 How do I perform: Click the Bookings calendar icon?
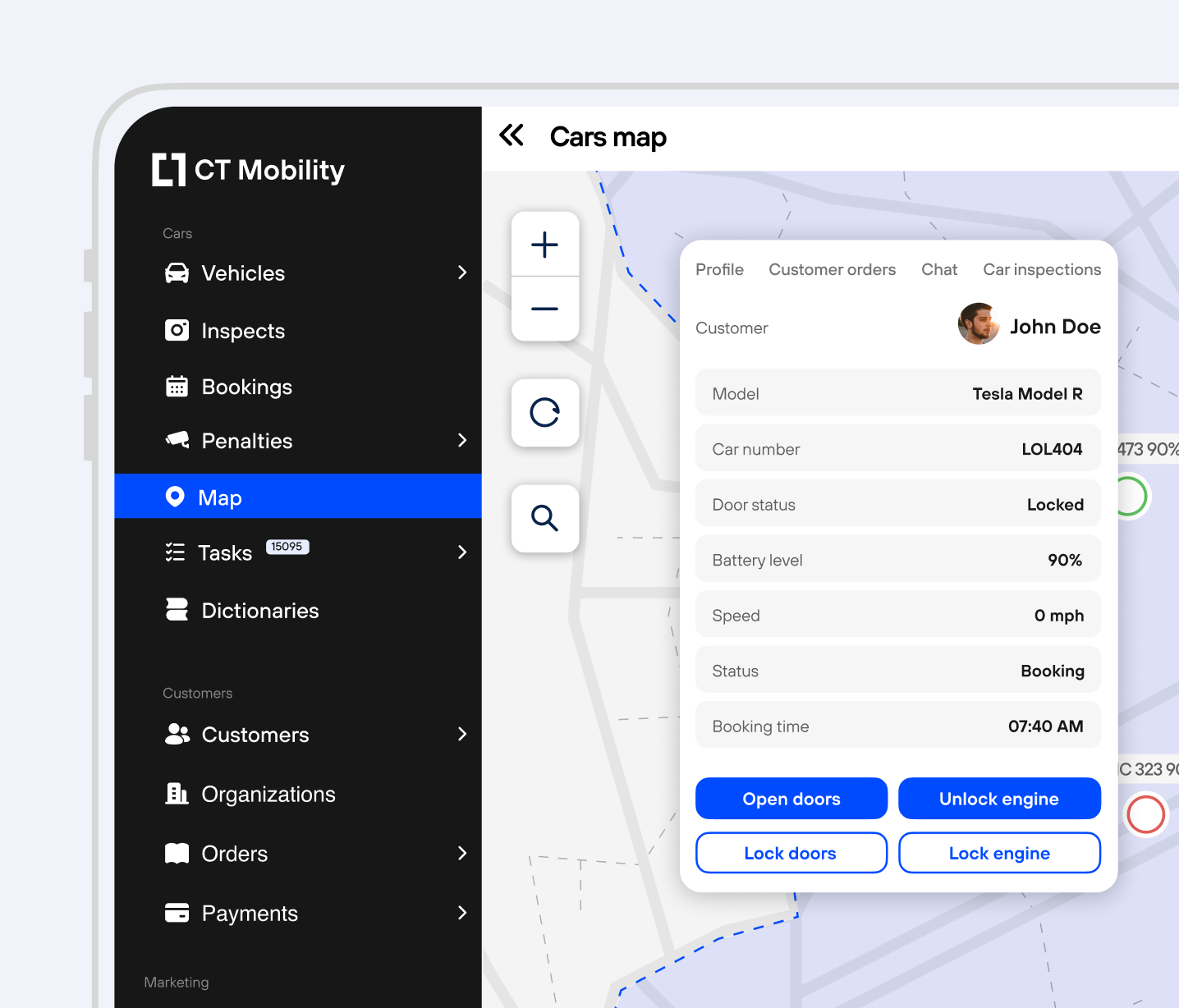(x=177, y=387)
